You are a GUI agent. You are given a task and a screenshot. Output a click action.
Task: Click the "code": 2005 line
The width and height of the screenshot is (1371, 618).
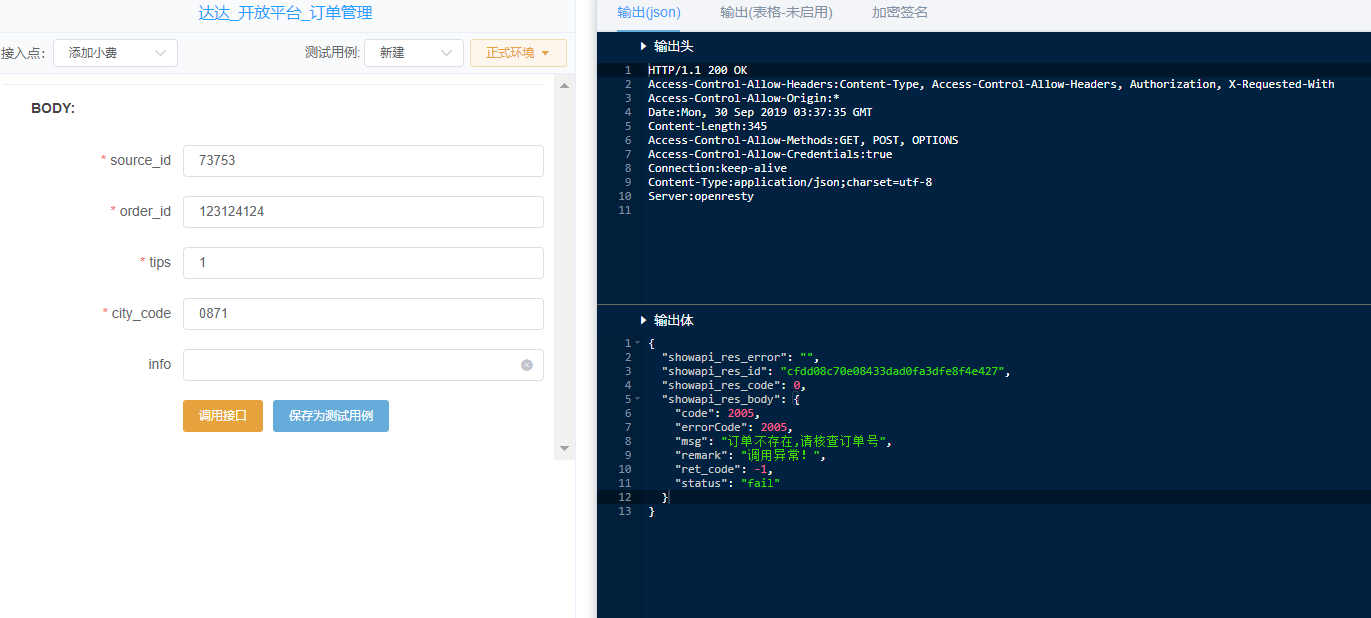[x=718, y=413]
